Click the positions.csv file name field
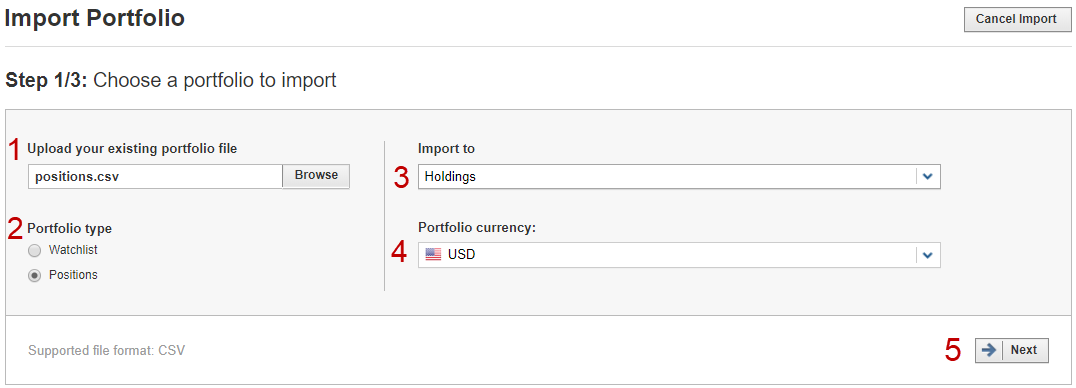The image size is (1076, 388). point(155,176)
